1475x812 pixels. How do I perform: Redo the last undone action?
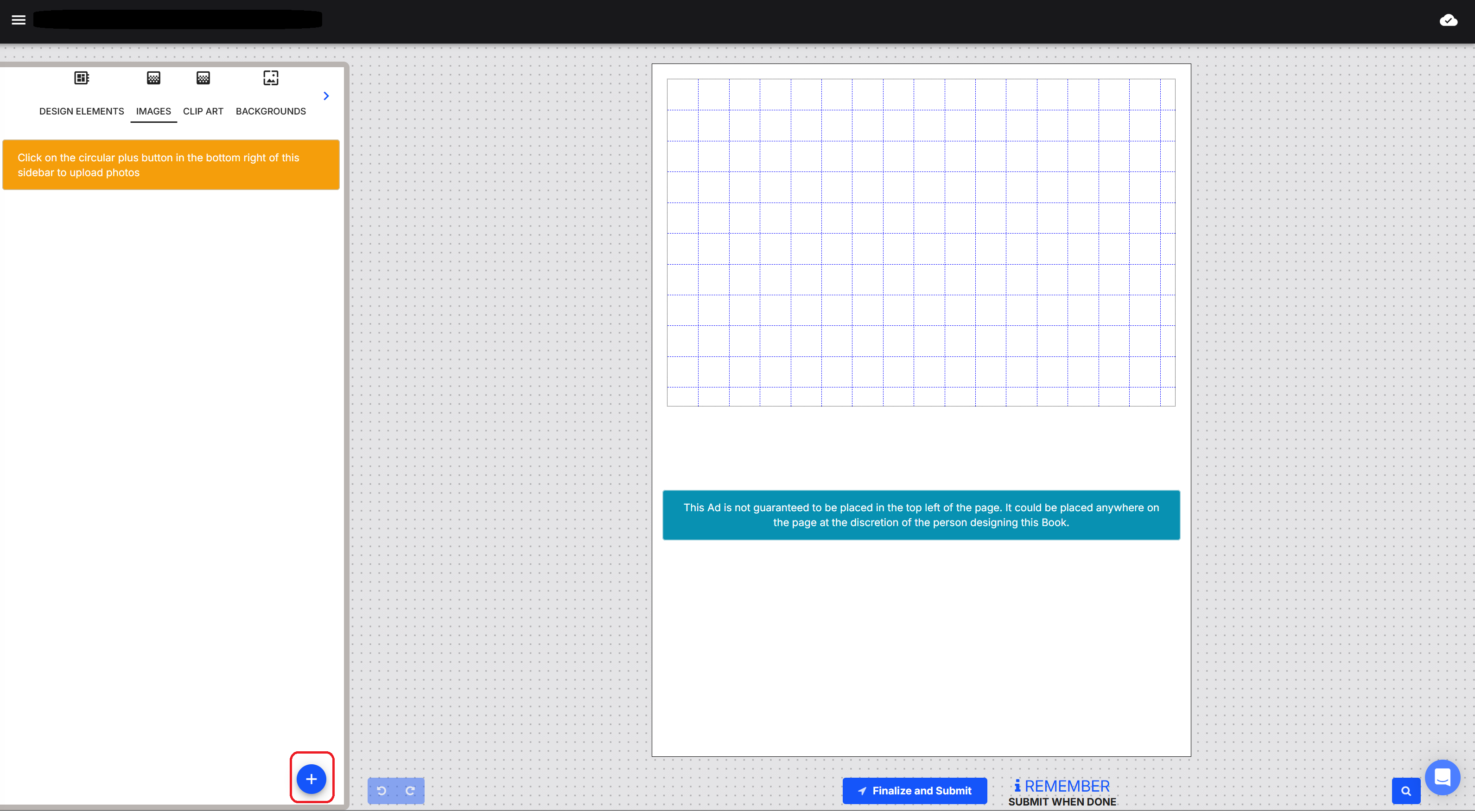pos(410,791)
